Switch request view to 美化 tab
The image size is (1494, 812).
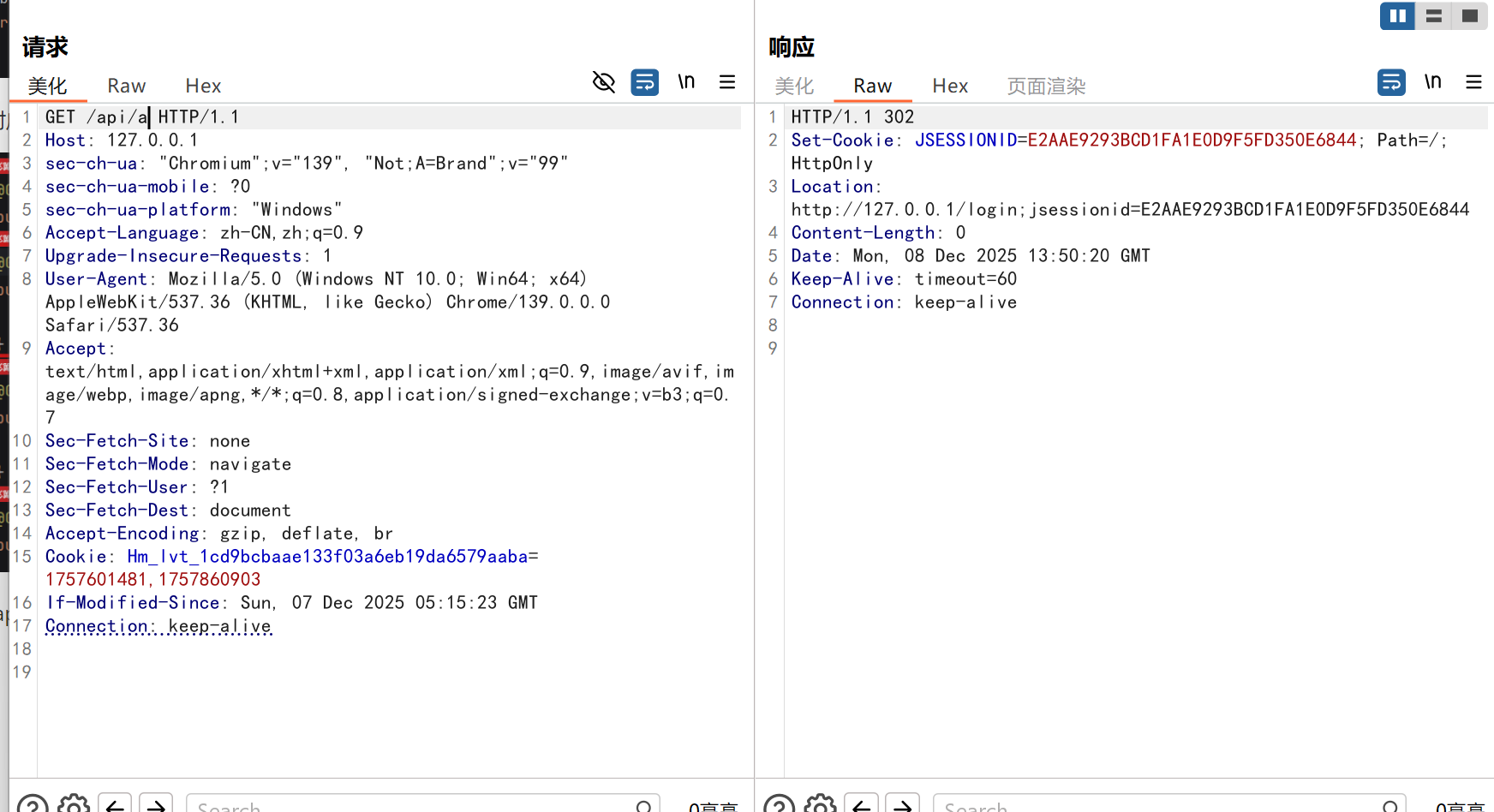[47, 86]
